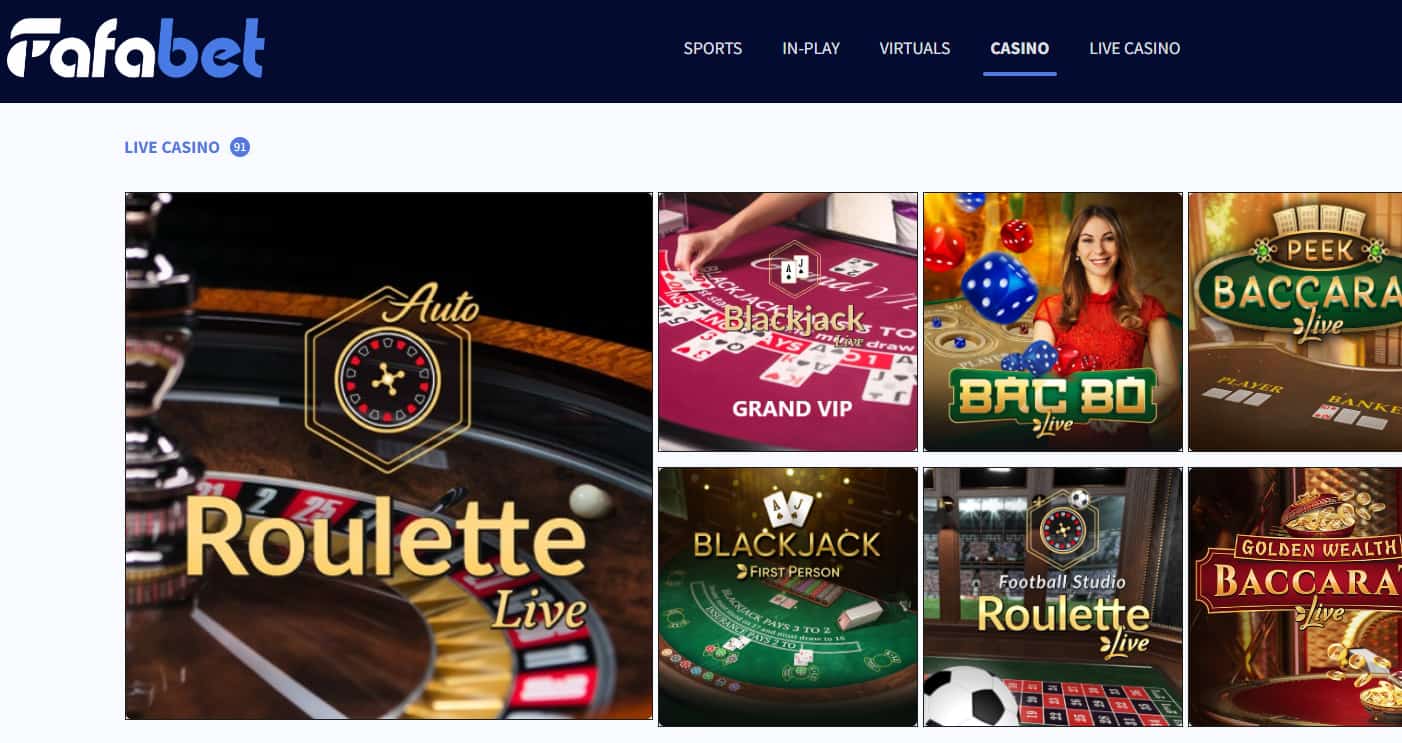Switch to the Live Casino nav item

point(1134,48)
